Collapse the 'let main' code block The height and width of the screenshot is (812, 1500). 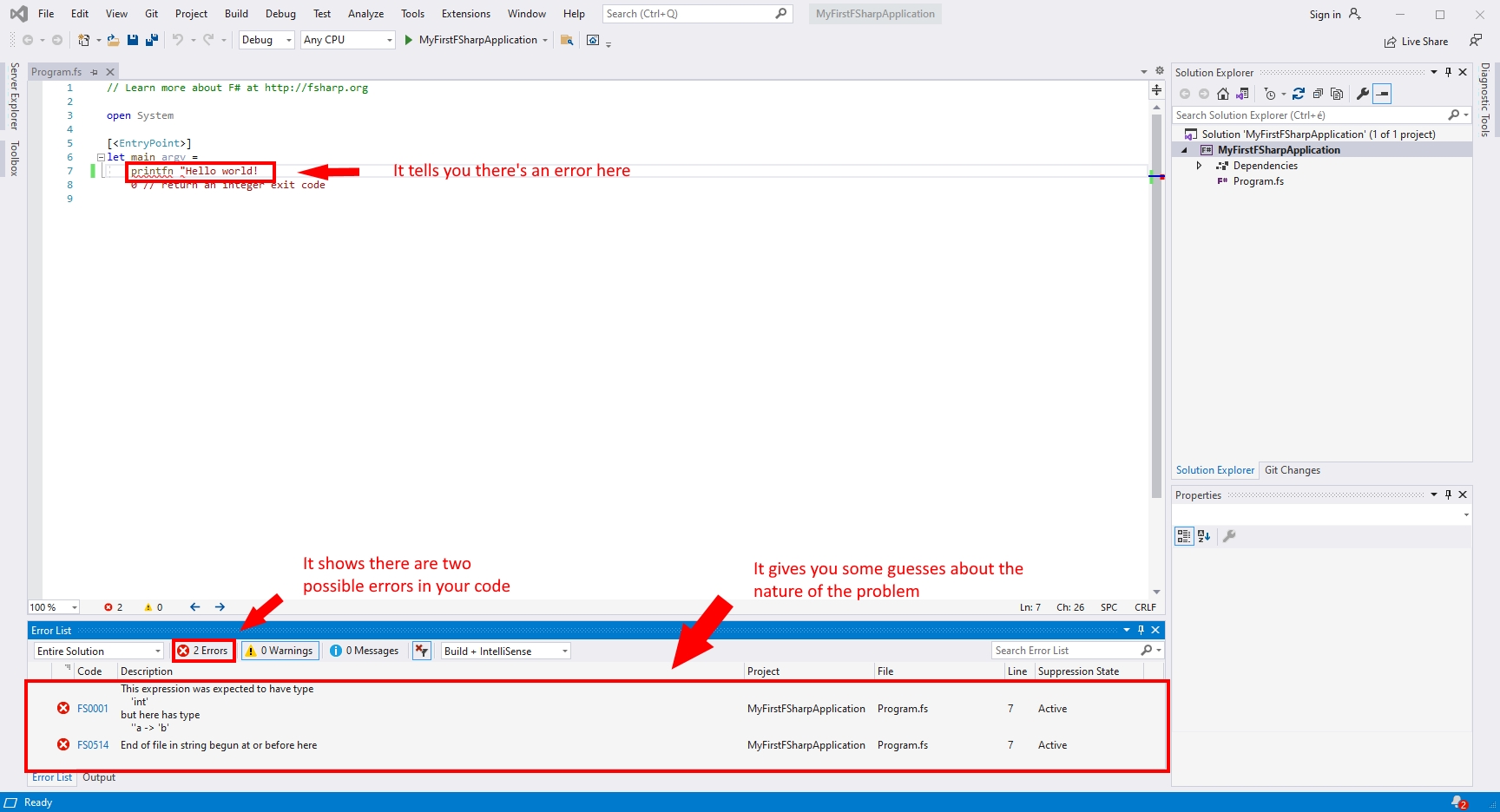(x=101, y=157)
